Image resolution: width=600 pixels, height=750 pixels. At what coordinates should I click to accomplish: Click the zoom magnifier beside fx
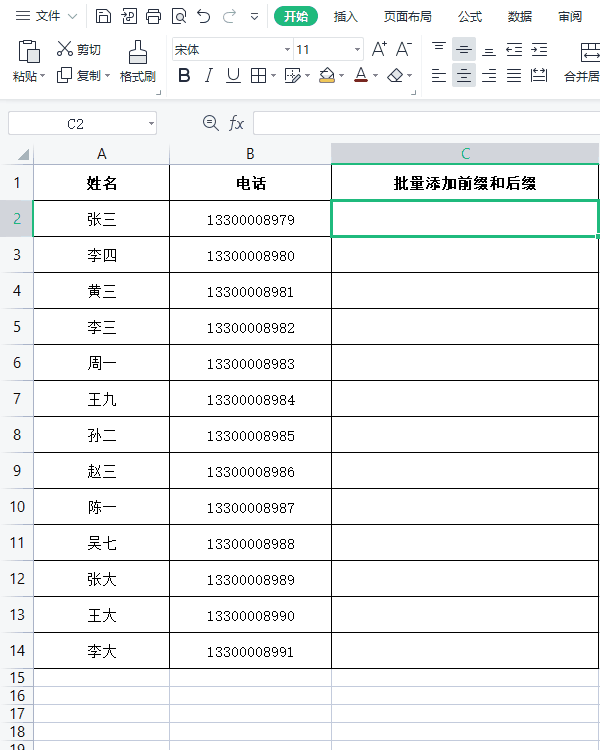(211, 123)
